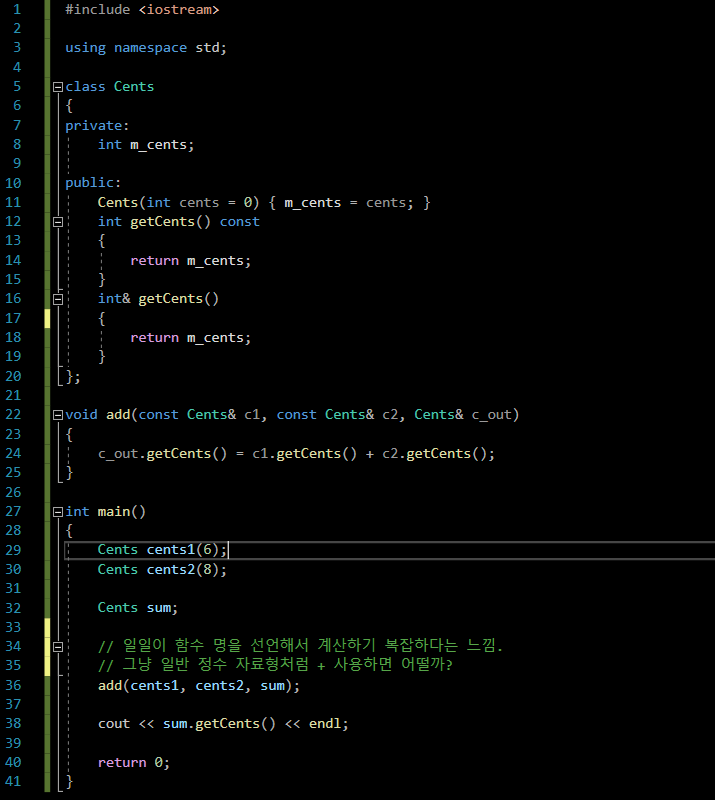This screenshot has width=715, height=800.
Task: Click class name 'Cents' in class declaration
Action: coord(134,87)
